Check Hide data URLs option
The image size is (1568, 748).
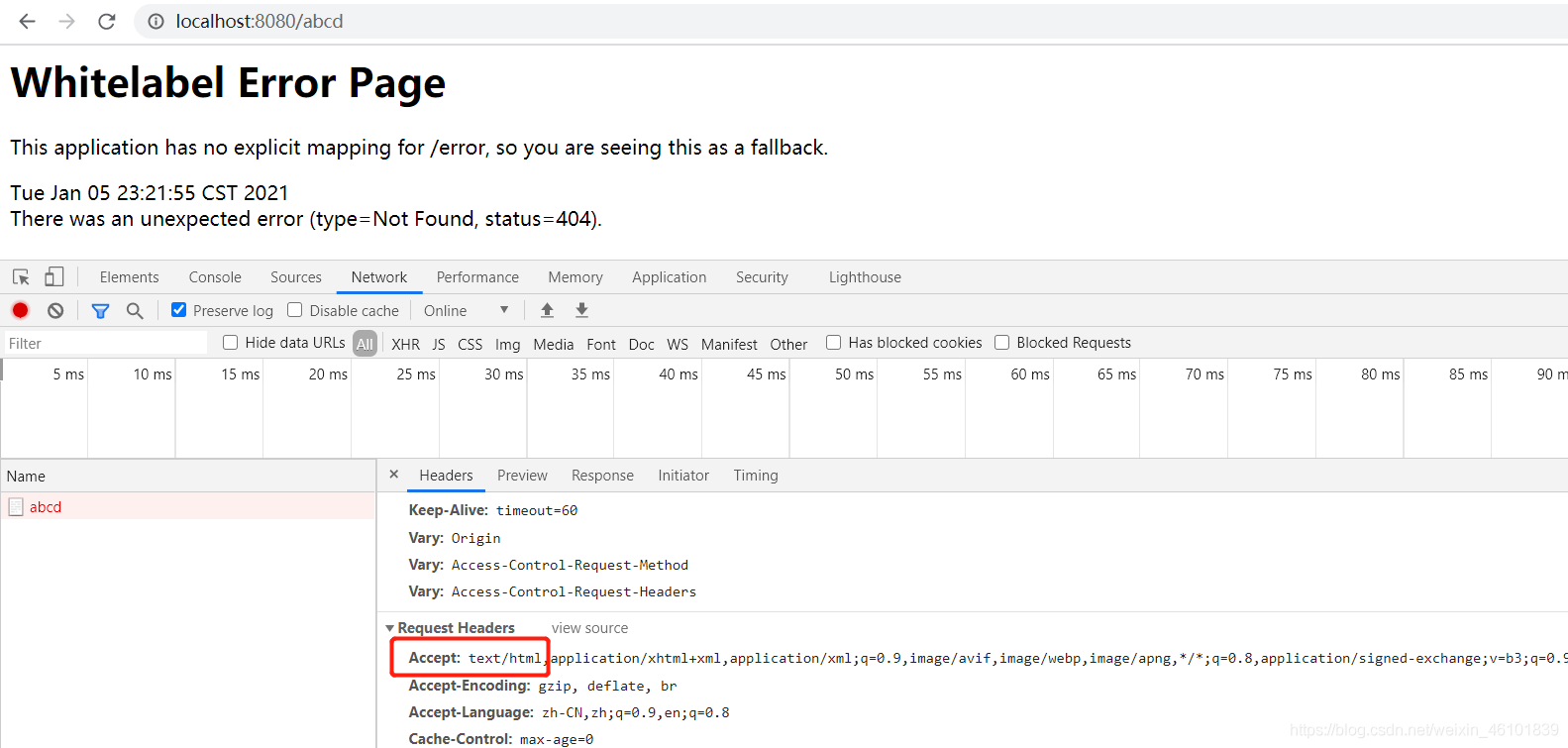point(231,343)
